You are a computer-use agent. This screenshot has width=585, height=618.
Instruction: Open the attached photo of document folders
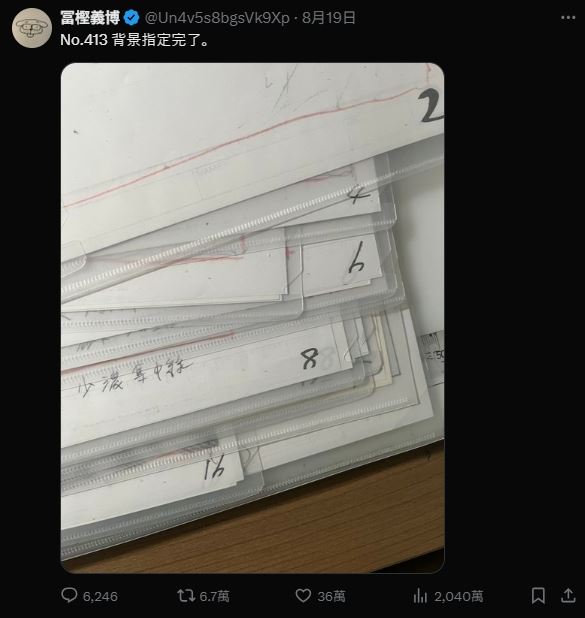coord(253,318)
